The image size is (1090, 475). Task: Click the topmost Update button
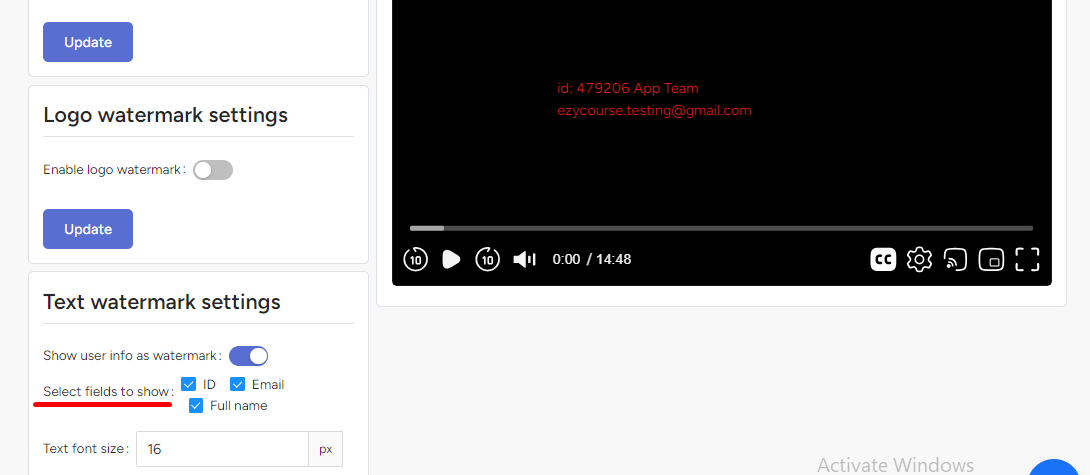click(x=88, y=42)
